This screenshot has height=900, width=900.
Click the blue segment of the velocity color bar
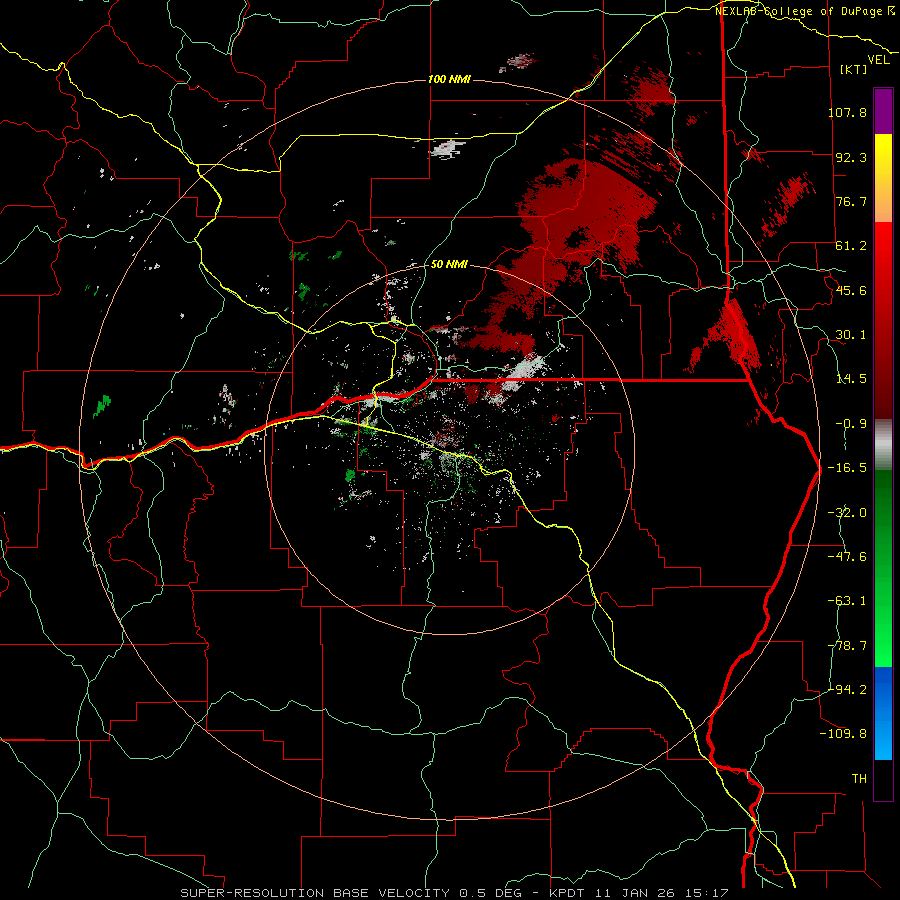(x=883, y=713)
